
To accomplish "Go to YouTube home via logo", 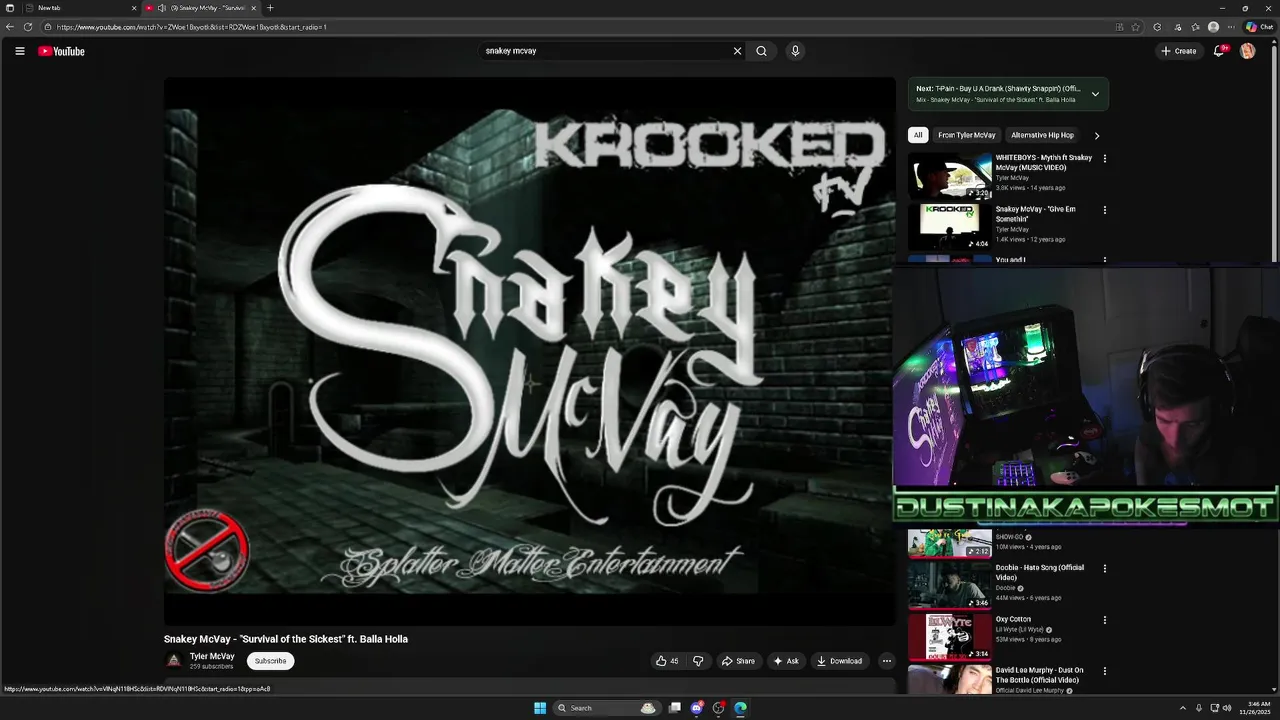I will pyautogui.click(x=61, y=51).
